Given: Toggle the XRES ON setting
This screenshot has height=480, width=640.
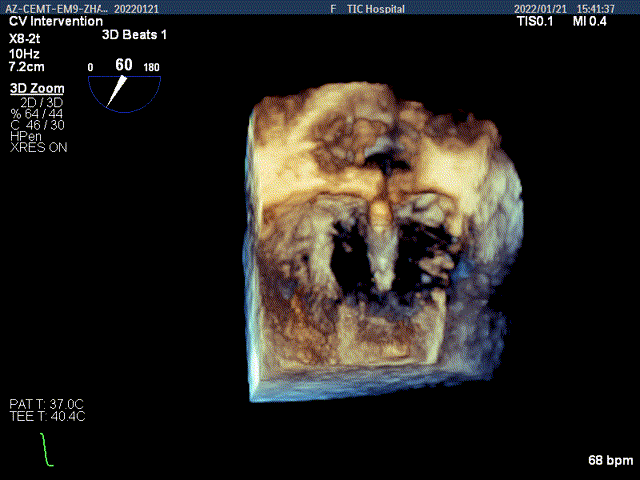Looking at the screenshot, I should [x=39, y=148].
